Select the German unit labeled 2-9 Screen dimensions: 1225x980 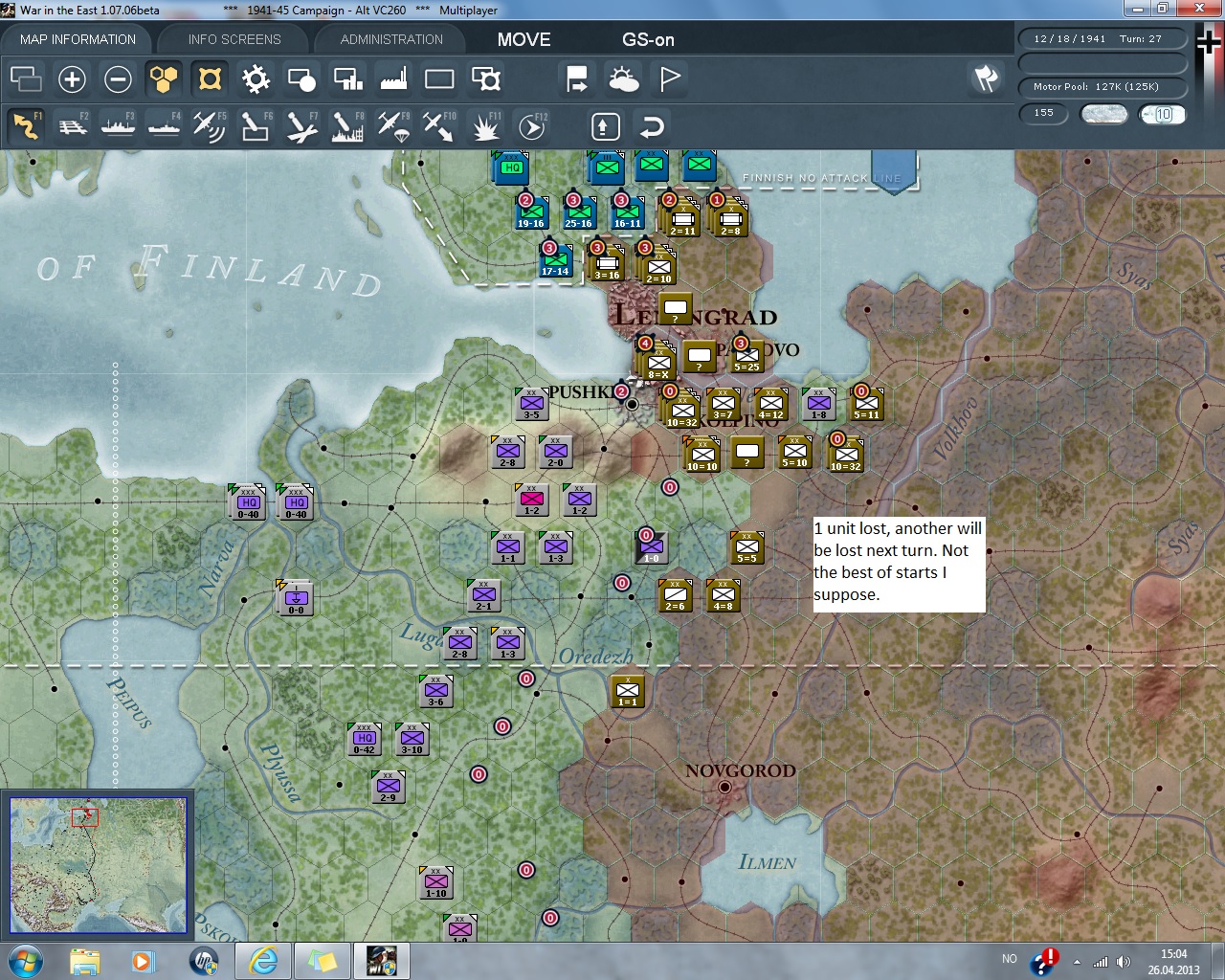pyautogui.click(x=389, y=787)
